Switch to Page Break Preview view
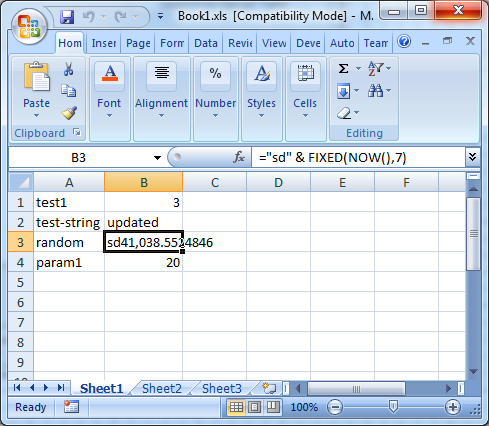This screenshot has height=426, width=489. pos(273,407)
